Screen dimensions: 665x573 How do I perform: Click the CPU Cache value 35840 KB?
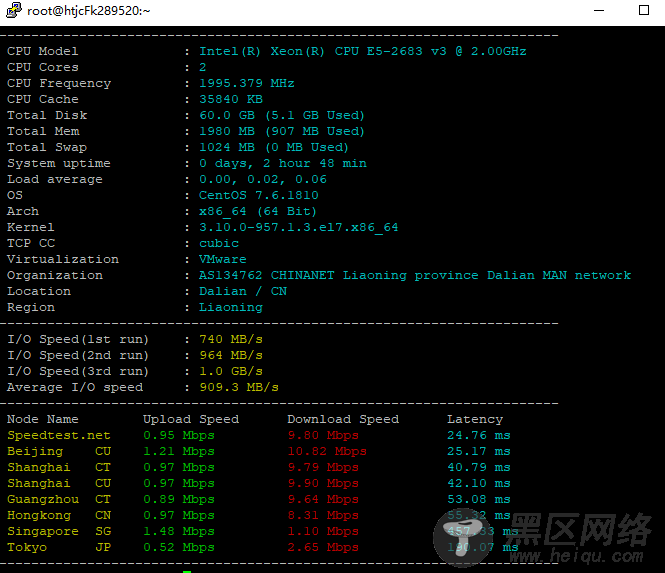[x=231, y=99]
